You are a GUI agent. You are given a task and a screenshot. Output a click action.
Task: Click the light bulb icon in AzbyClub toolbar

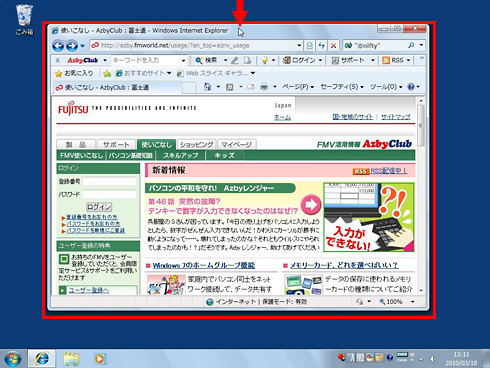pos(264,60)
